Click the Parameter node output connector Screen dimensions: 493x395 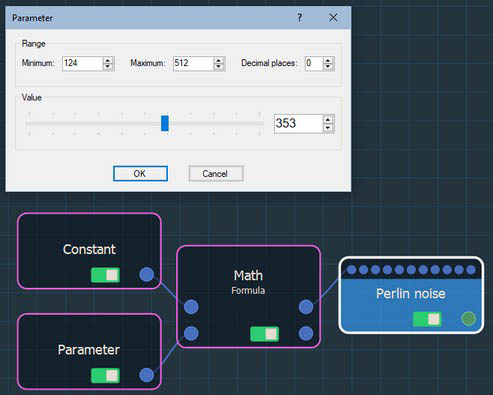pos(147,375)
